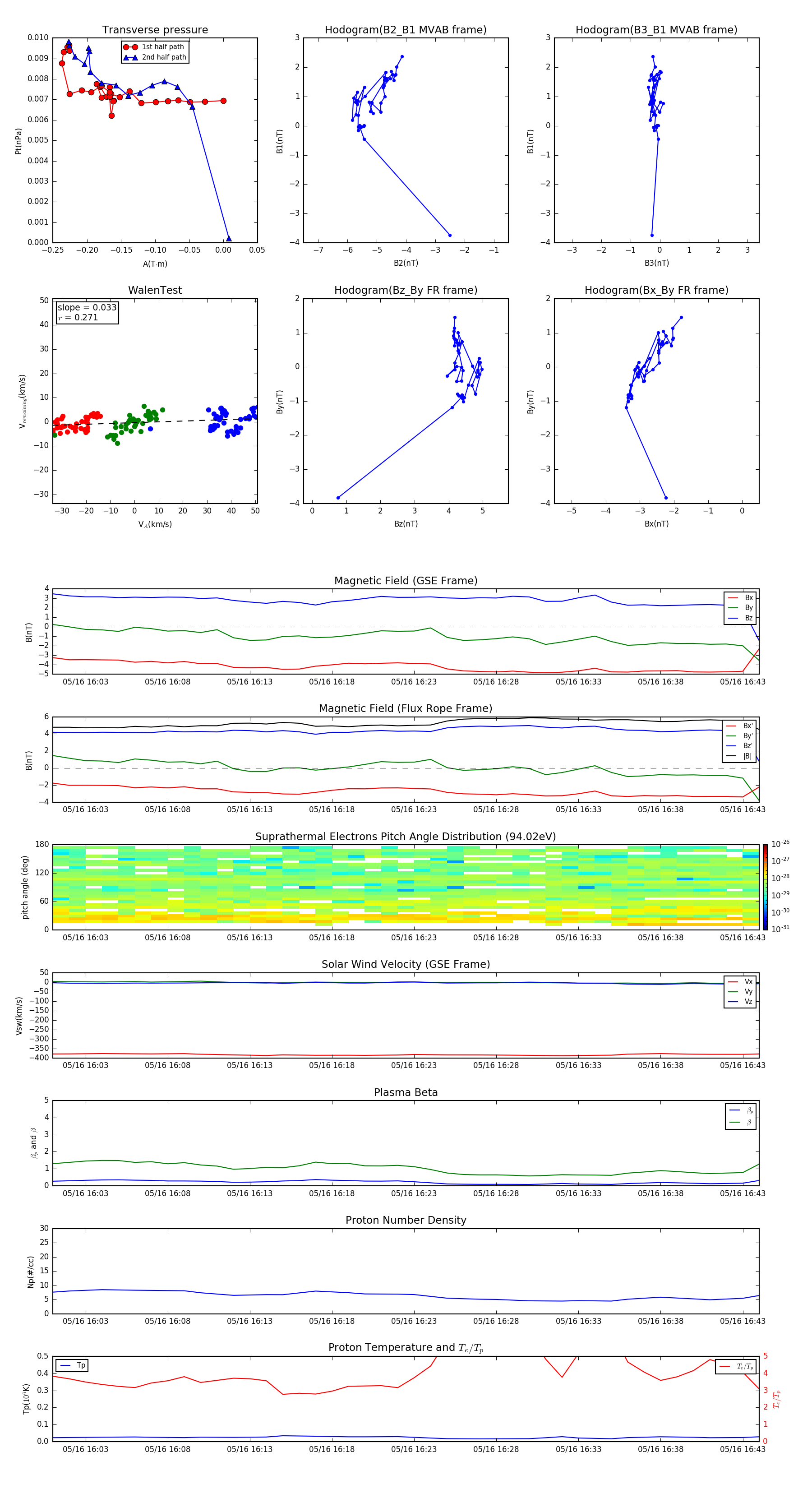
Task: Click the 'r = 0.271' annotation
Action: coord(78,318)
